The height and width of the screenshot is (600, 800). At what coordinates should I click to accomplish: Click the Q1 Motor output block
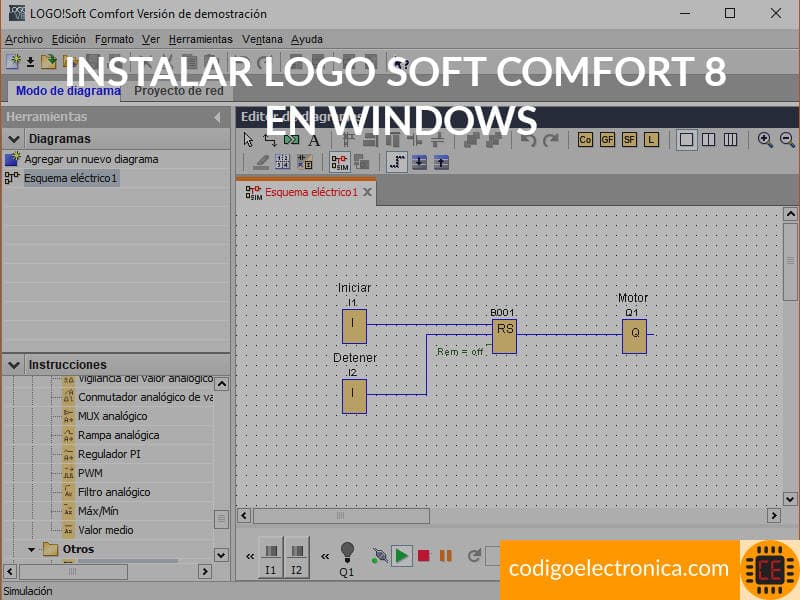pos(634,336)
